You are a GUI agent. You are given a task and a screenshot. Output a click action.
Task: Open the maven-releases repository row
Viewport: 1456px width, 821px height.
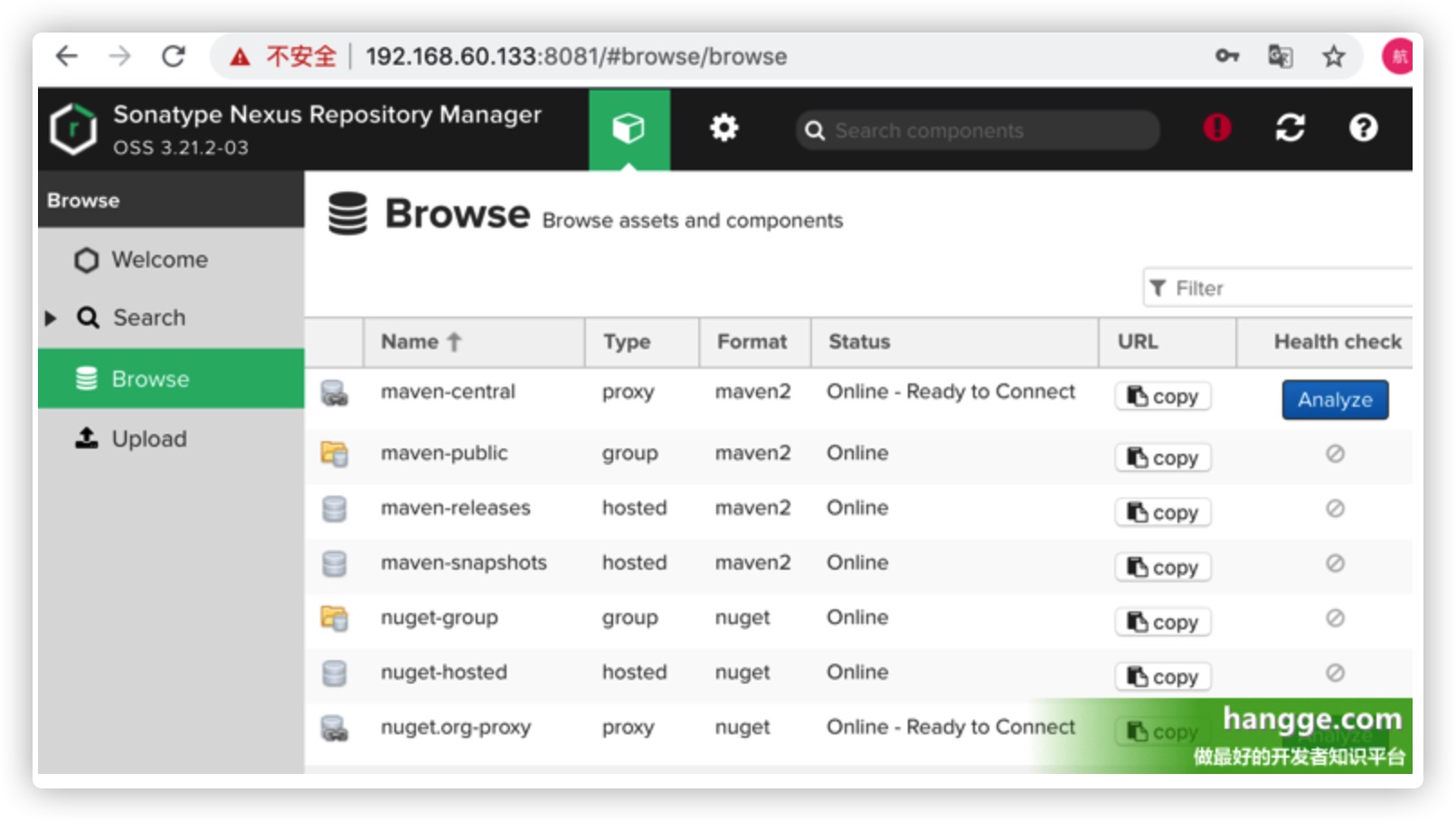pos(858,511)
